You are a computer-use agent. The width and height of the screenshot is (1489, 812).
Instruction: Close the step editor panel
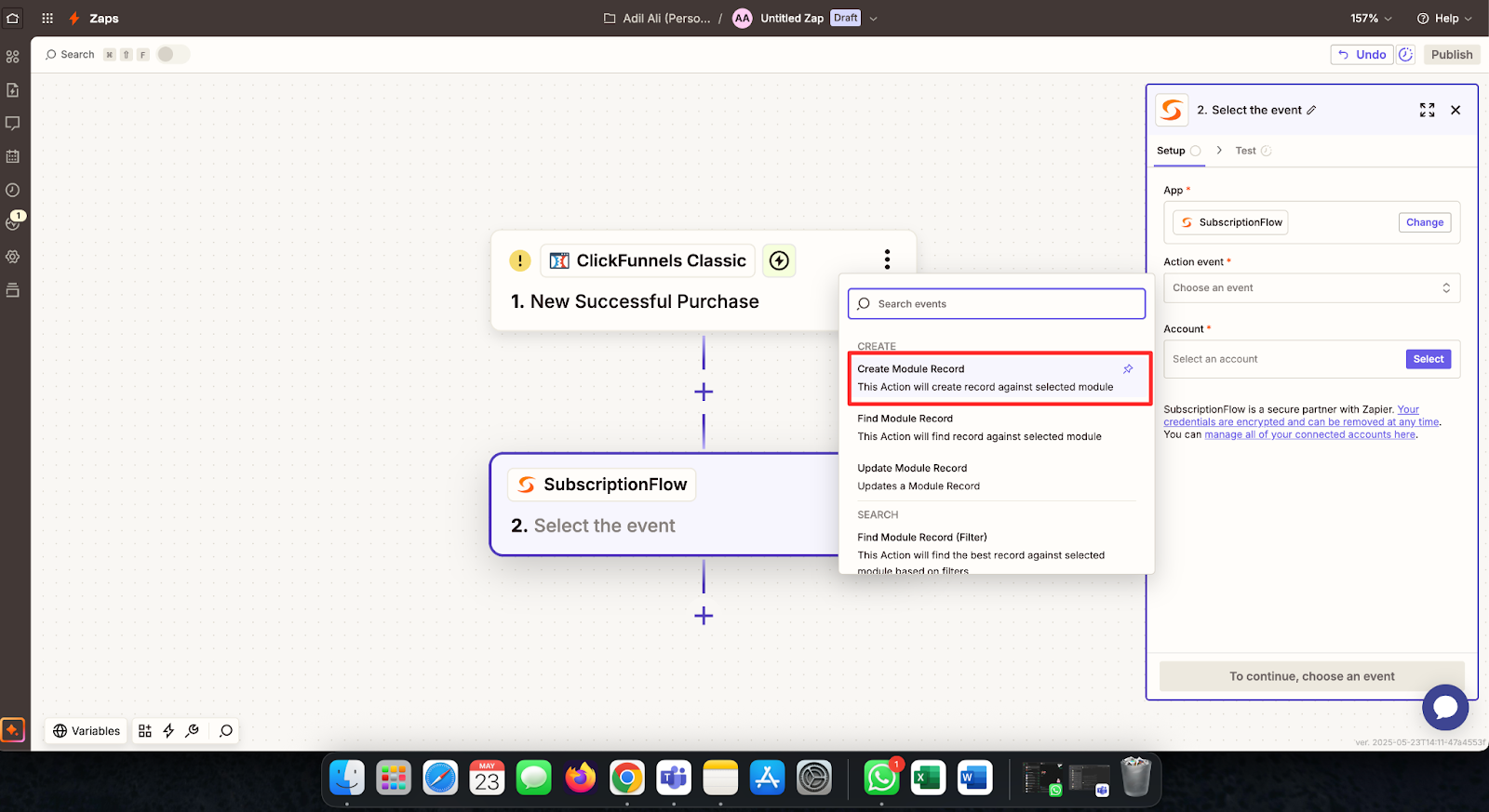(1455, 110)
